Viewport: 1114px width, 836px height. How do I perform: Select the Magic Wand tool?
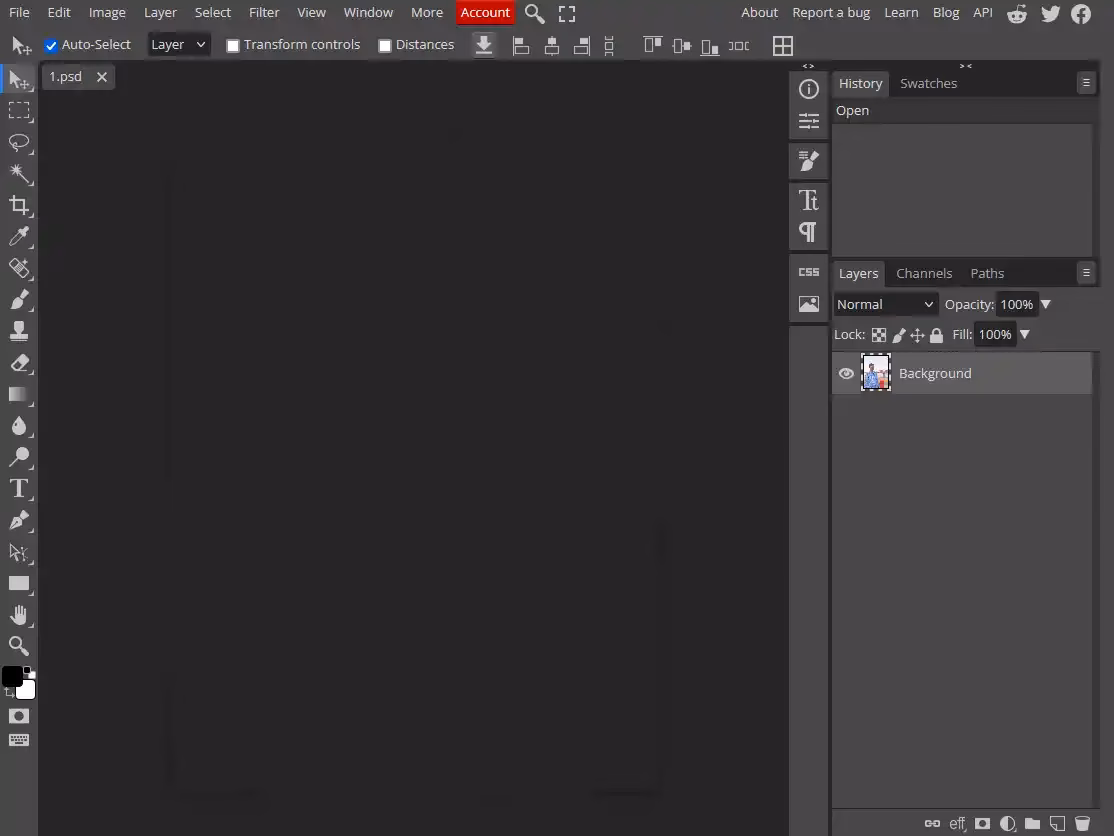click(x=20, y=174)
